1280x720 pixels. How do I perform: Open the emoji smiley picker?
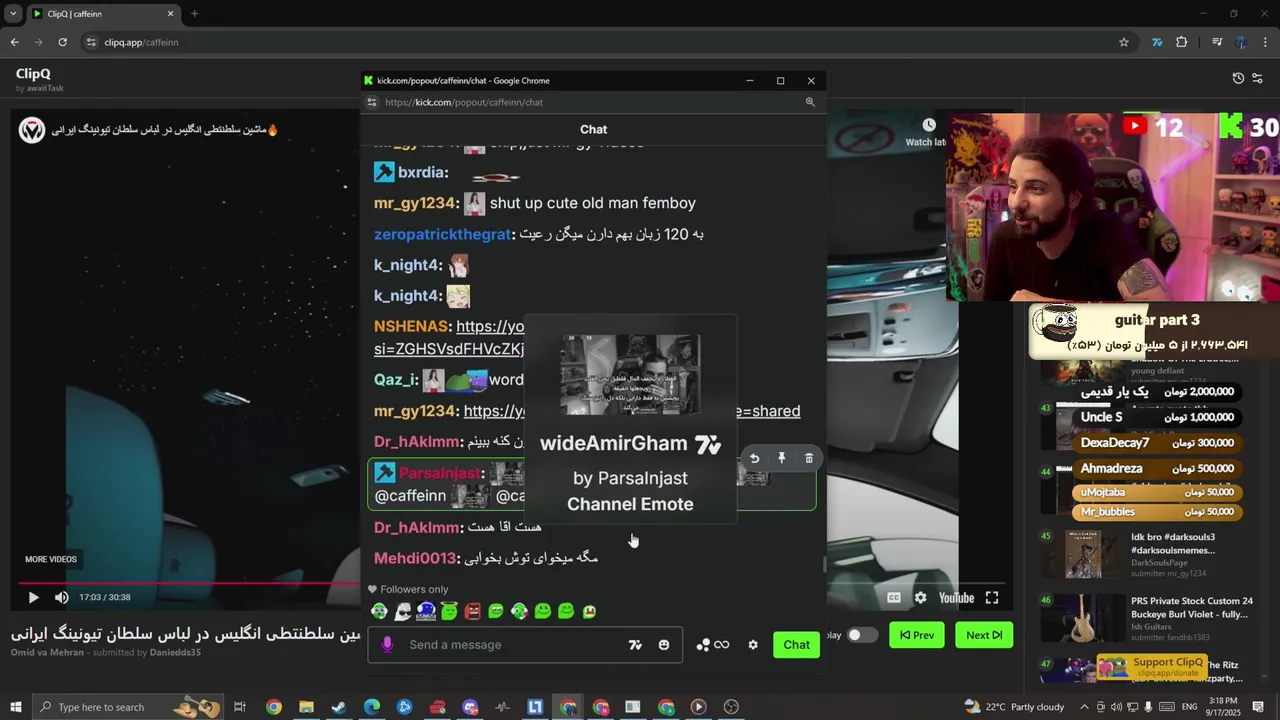(664, 645)
